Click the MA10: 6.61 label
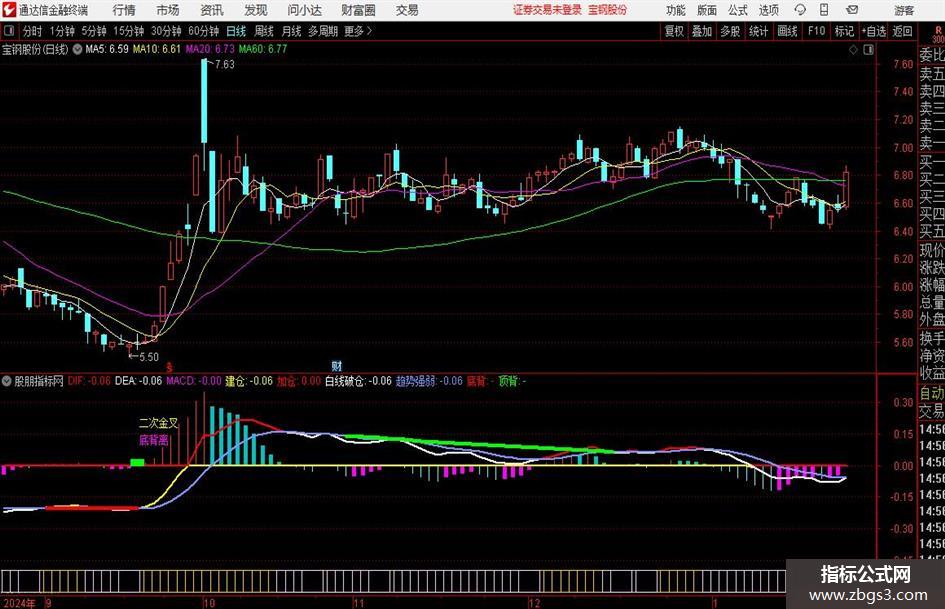Screen dimensions: 945x609 tap(157, 49)
